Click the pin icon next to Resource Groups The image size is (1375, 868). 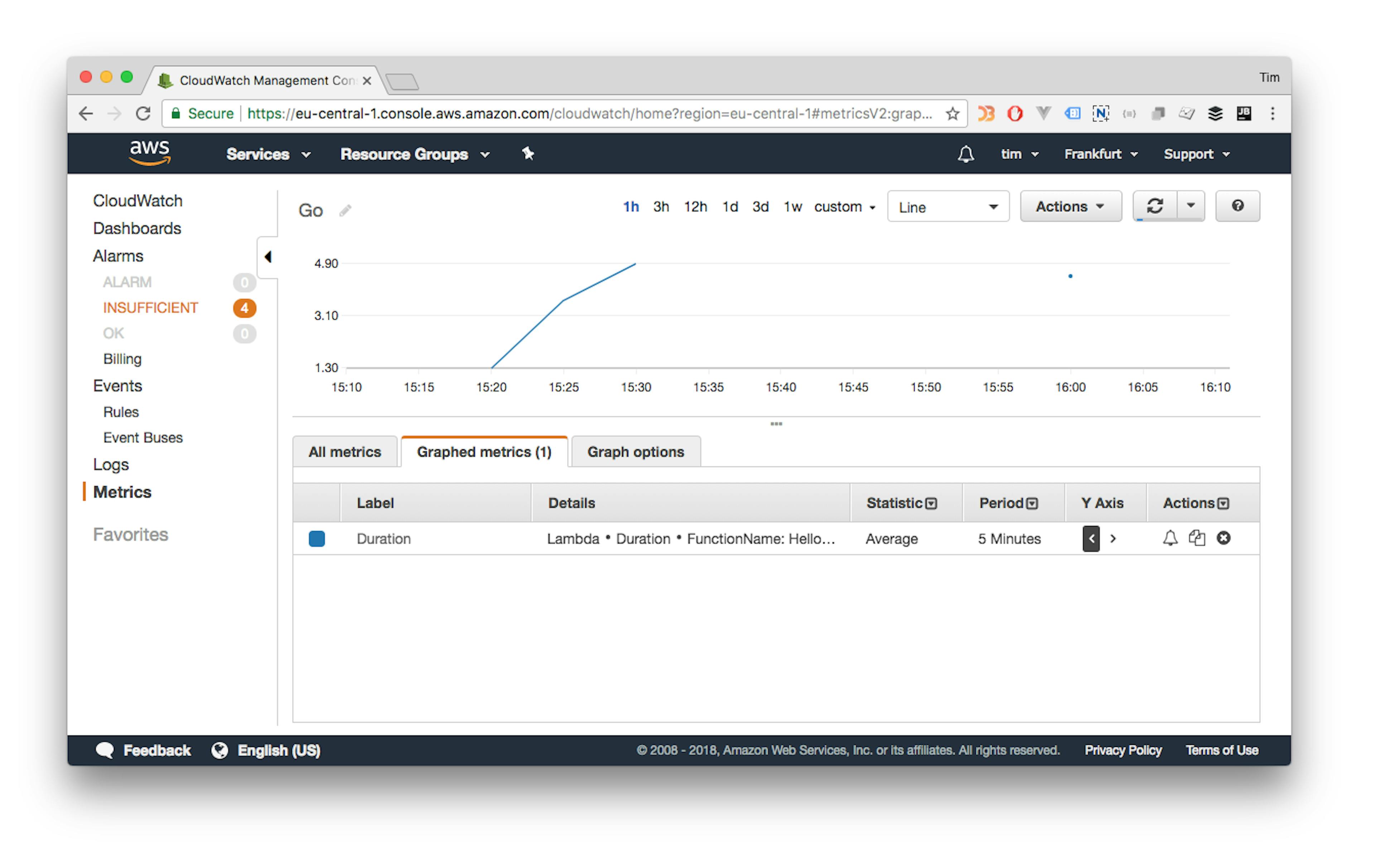527,154
